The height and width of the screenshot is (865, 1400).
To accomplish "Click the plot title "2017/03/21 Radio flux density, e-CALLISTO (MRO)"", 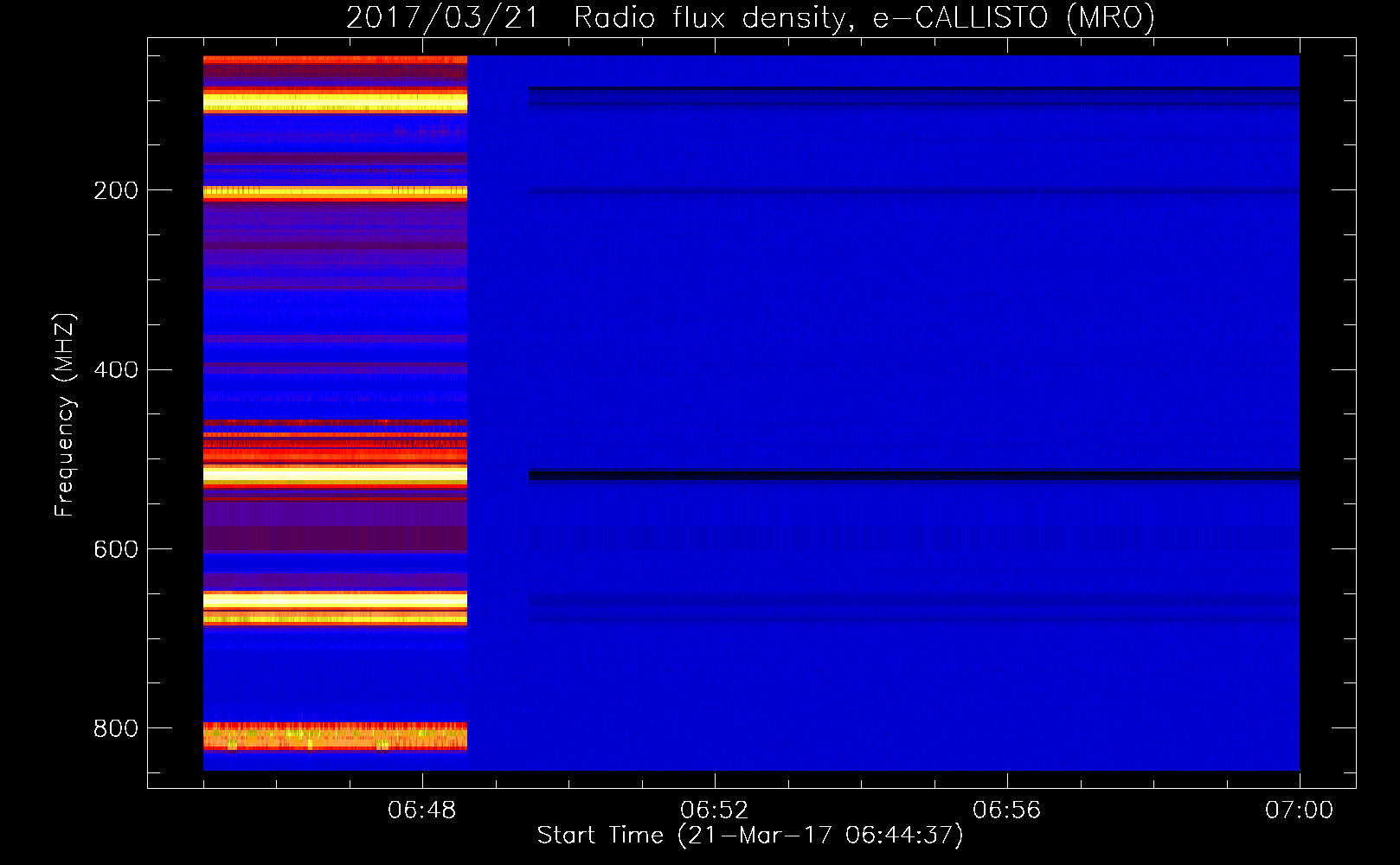I will coord(750,17).
